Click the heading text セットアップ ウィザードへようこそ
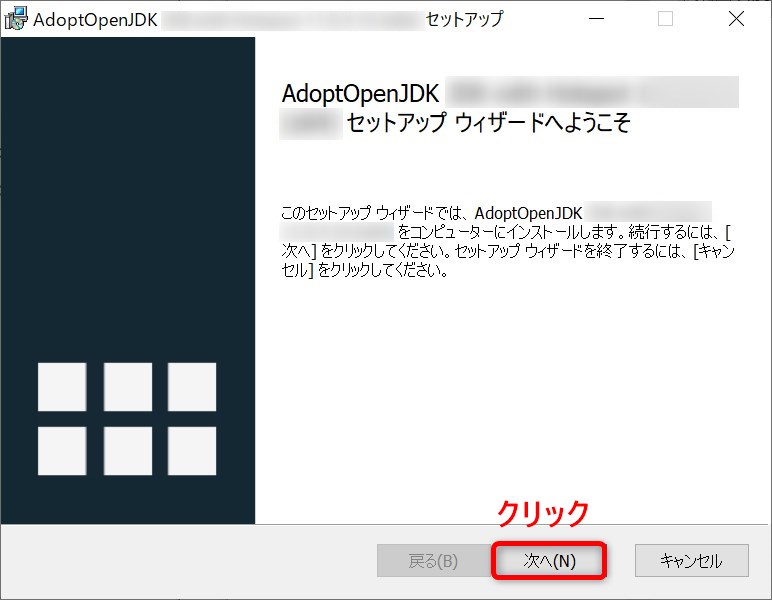772x600 pixels. tap(488, 123)
